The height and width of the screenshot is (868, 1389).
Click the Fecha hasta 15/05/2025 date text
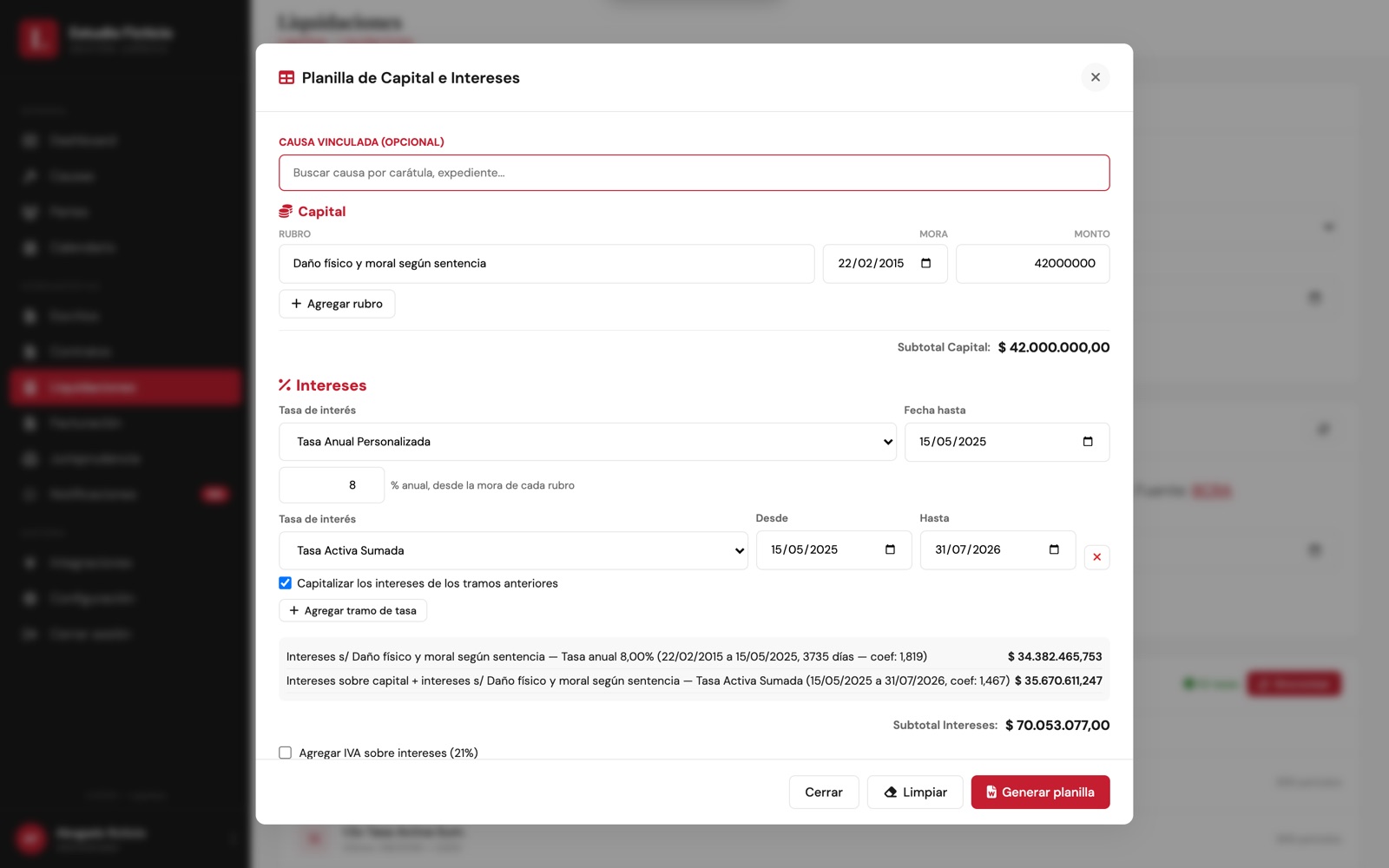tap(952, 442)
